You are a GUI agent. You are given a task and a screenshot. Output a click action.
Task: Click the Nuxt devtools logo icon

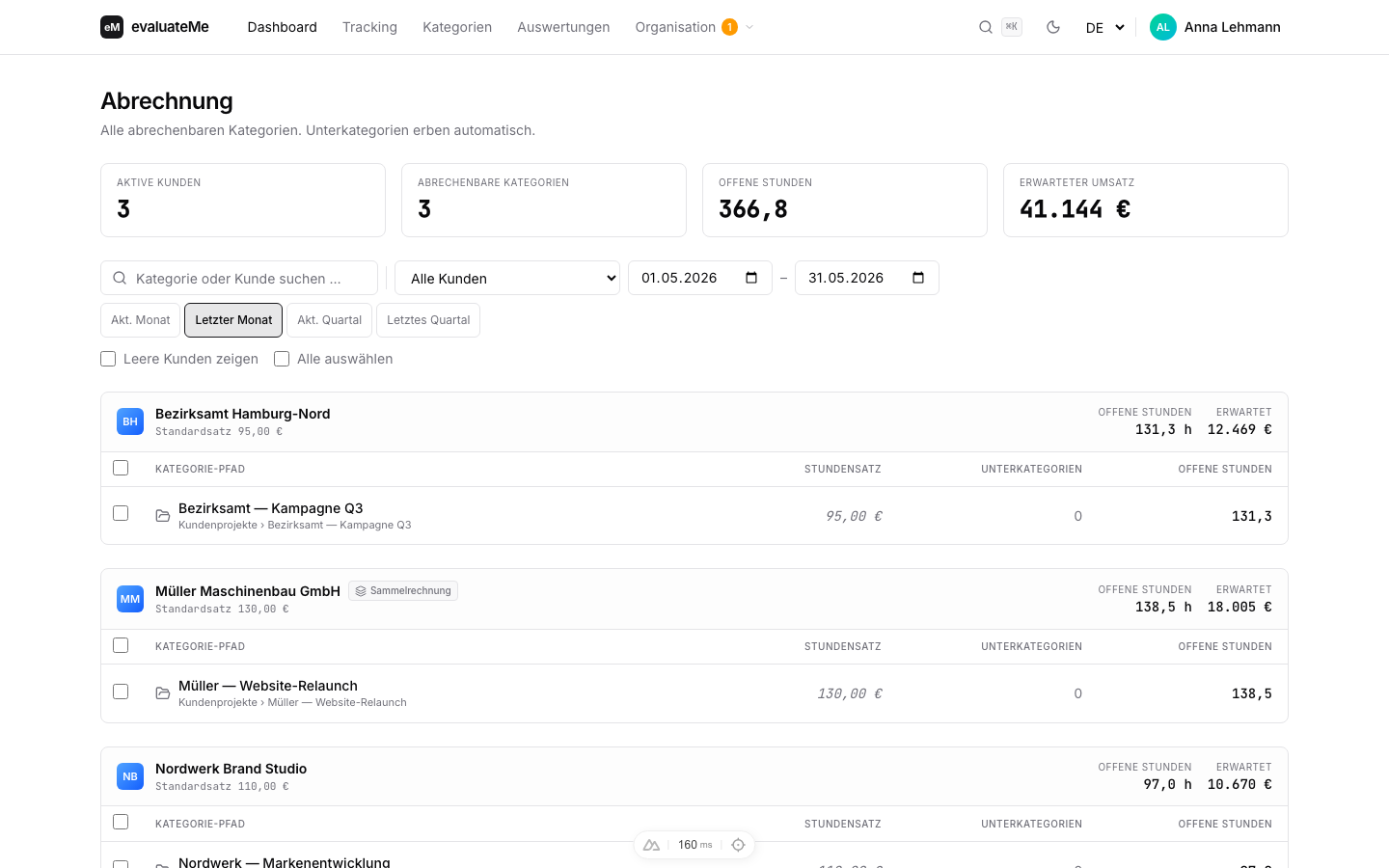652,845
